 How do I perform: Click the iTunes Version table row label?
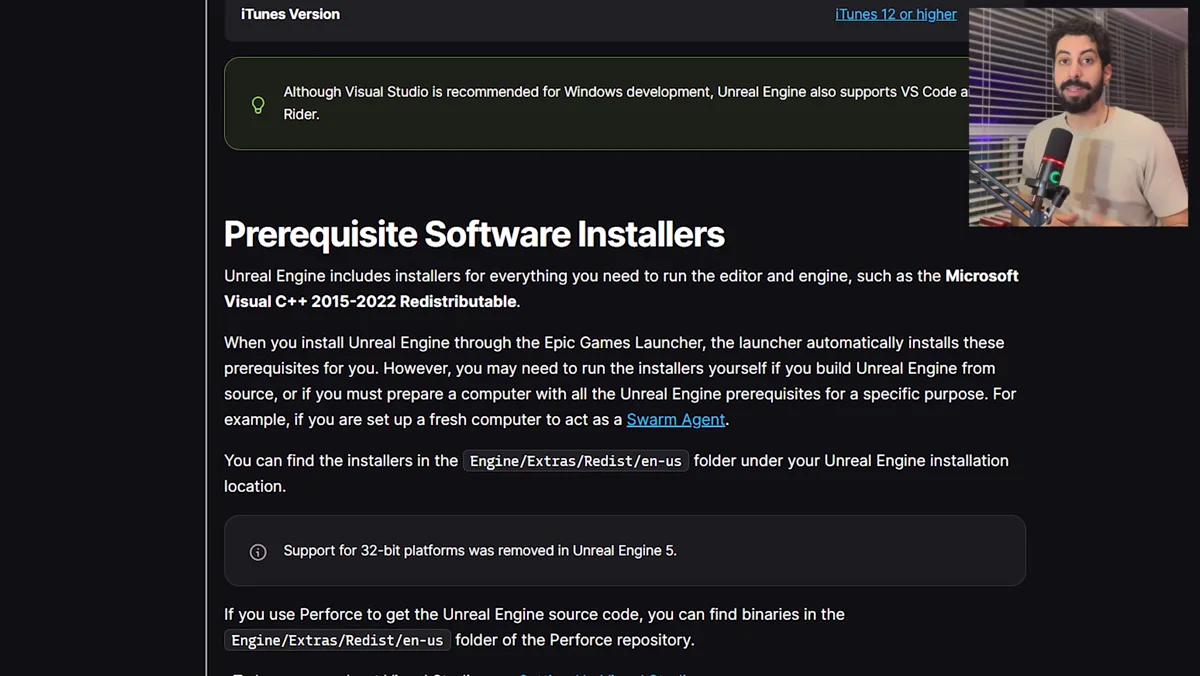point(290,14)
